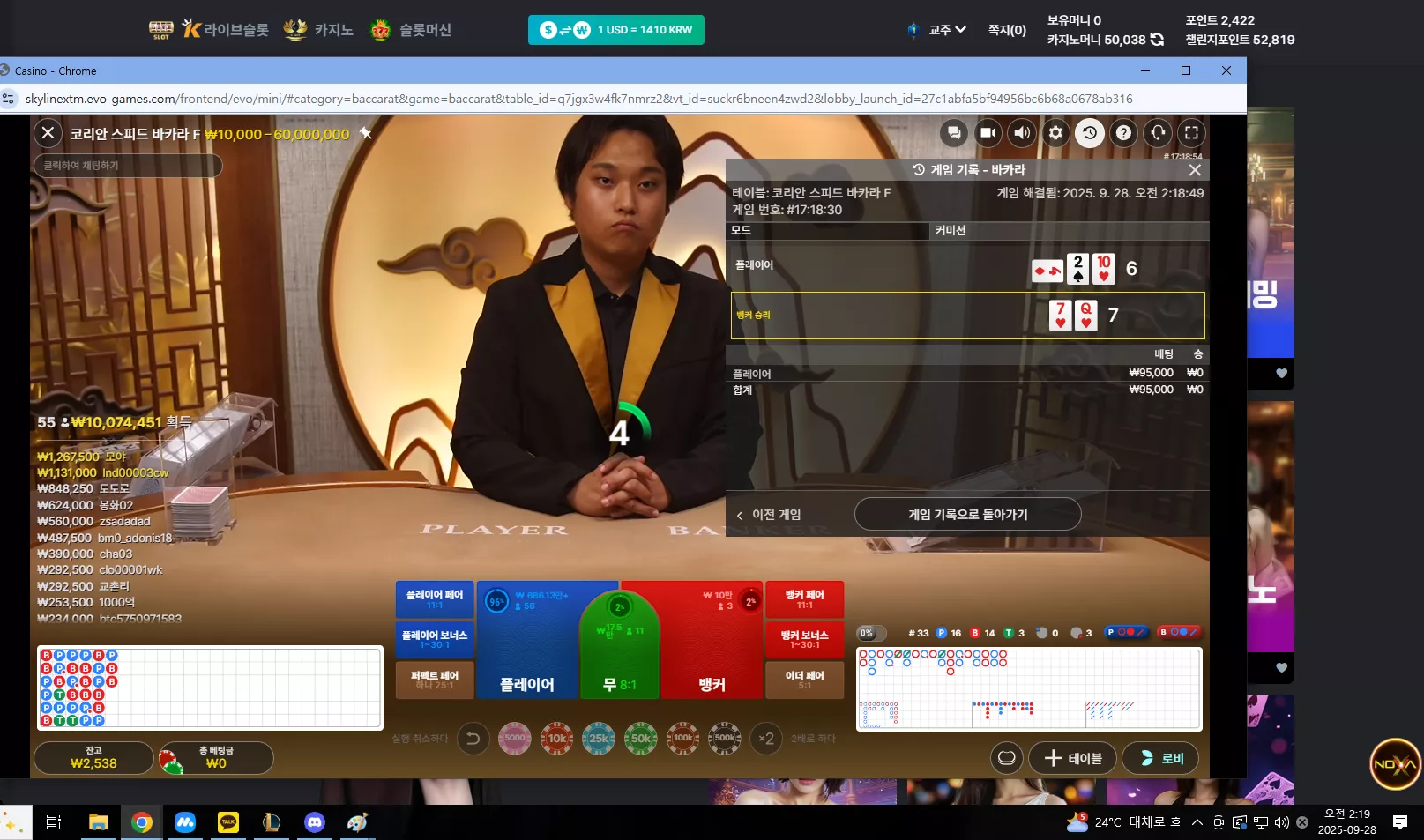This screenshot has width=1424, height=840.
Task: Open messages 쪽지(0)
Action: [x=1007, y=30]
